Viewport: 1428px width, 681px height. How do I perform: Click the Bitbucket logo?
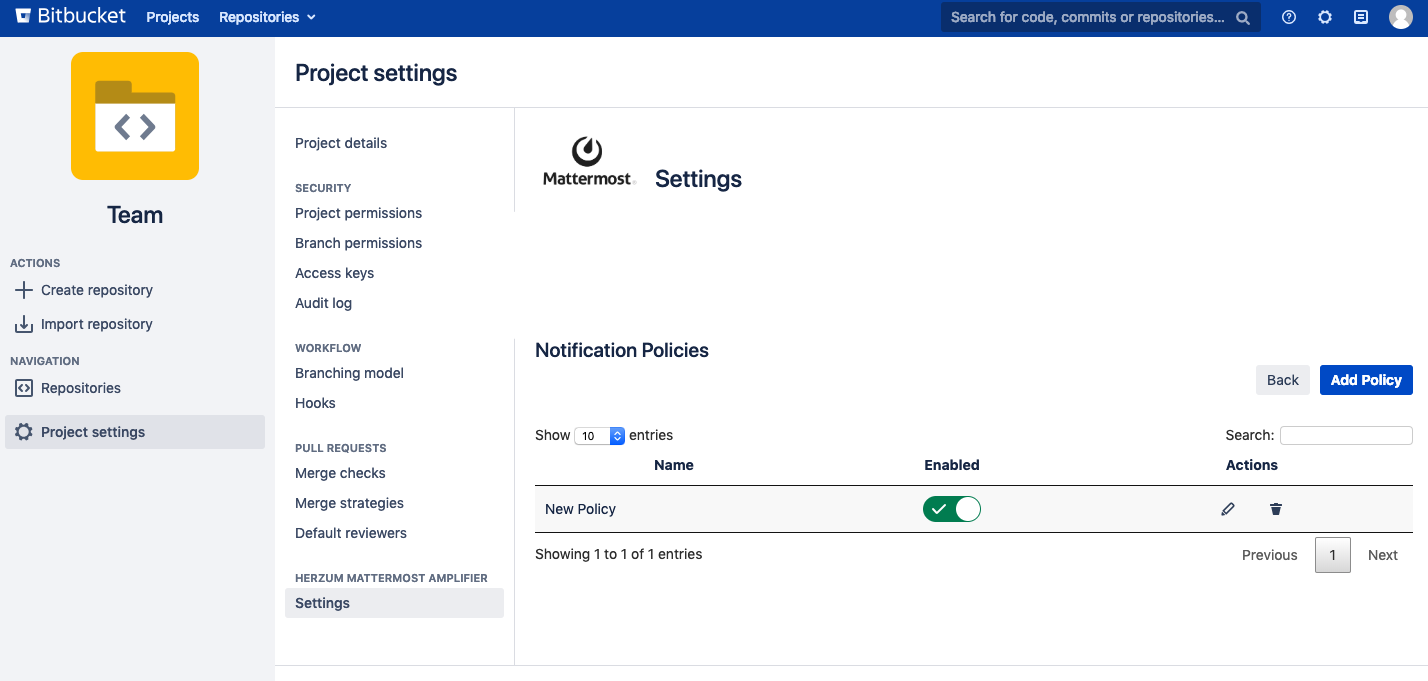69,17
